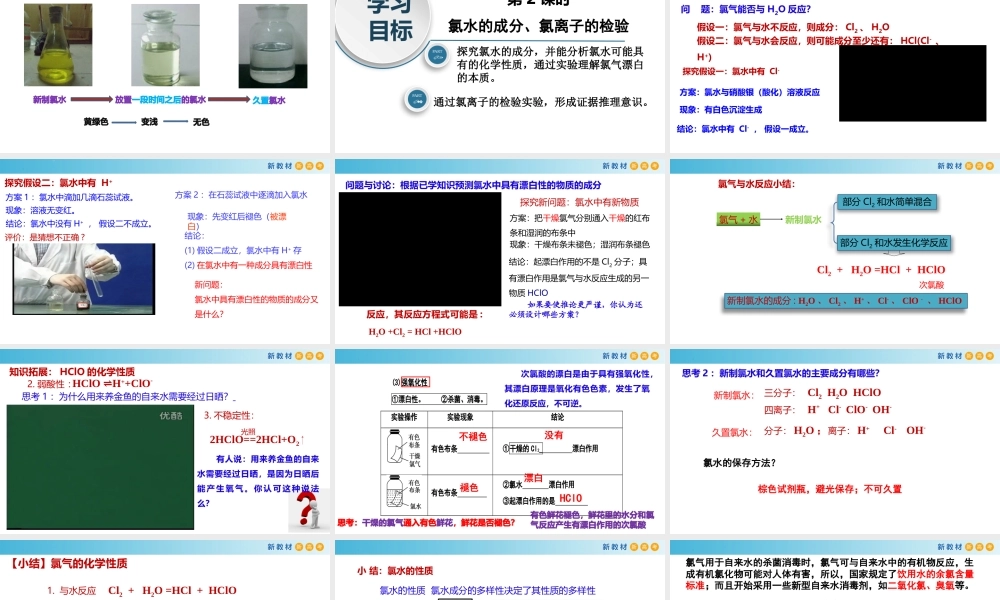This screenshot has height=600, width=1000.
Task: Click the yellow flask photo labeled 新制氯水
Action: [58, 45]
